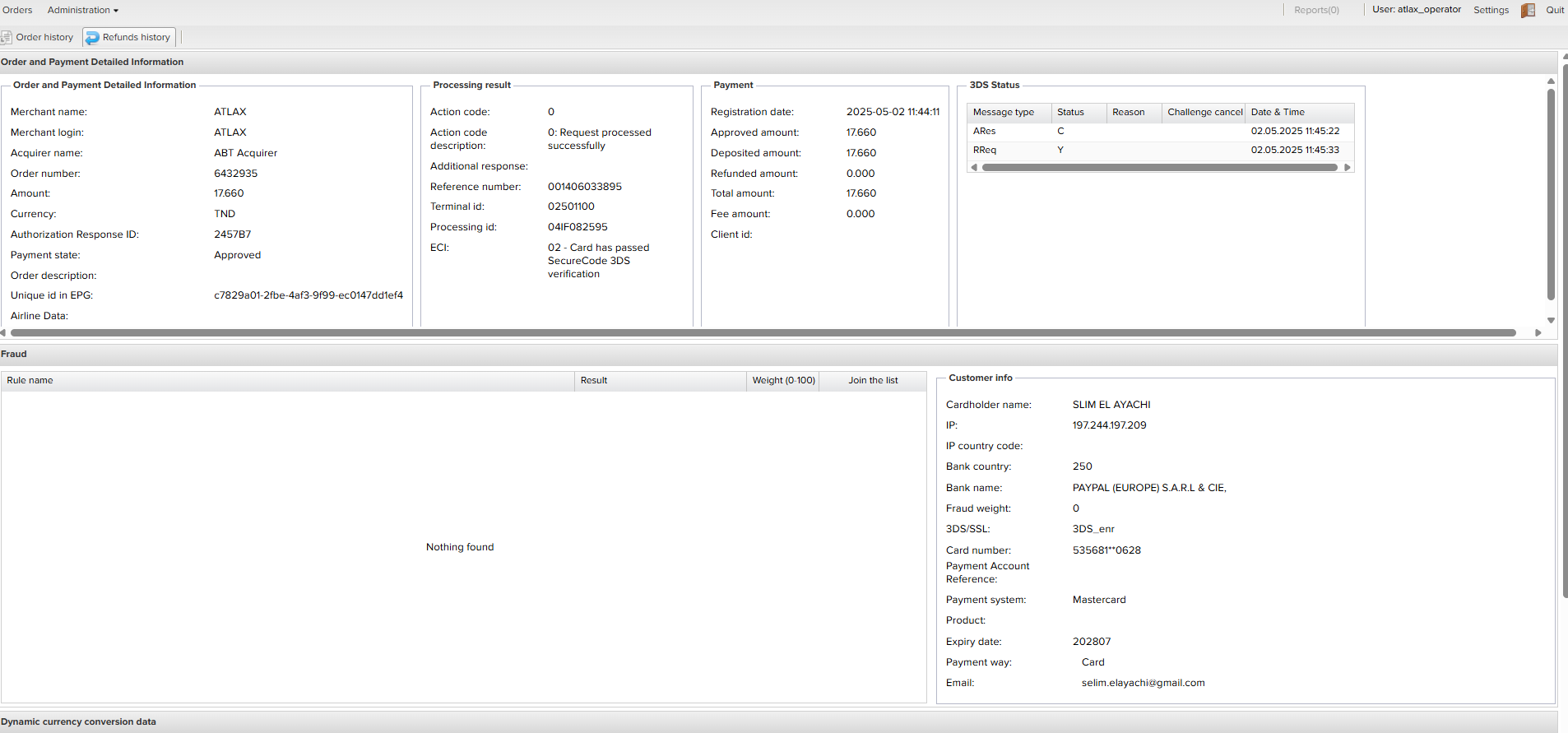Click the details panel's scroll-down arrow
The height and width of the screenshot is (733, 1568).
[x=1551, y=321]
